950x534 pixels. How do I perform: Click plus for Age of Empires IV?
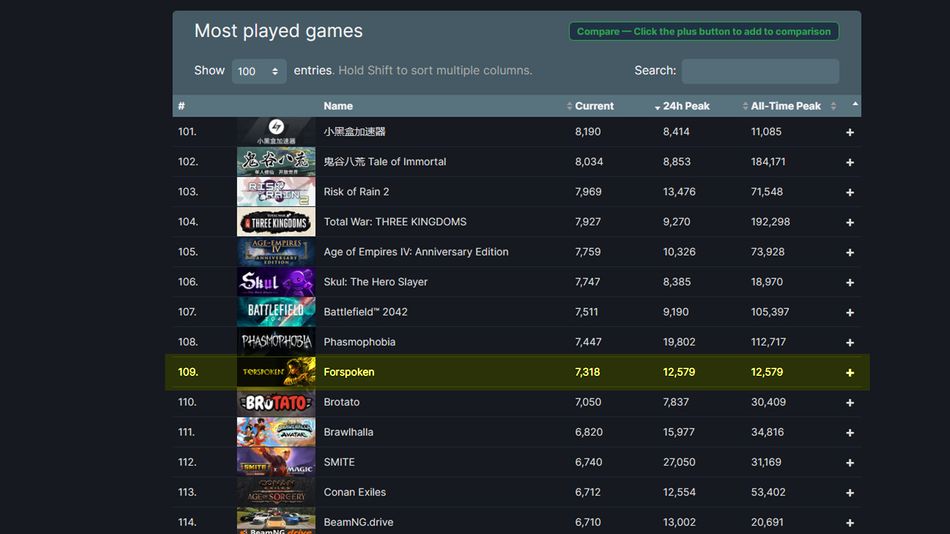click(x=849, y=252)
